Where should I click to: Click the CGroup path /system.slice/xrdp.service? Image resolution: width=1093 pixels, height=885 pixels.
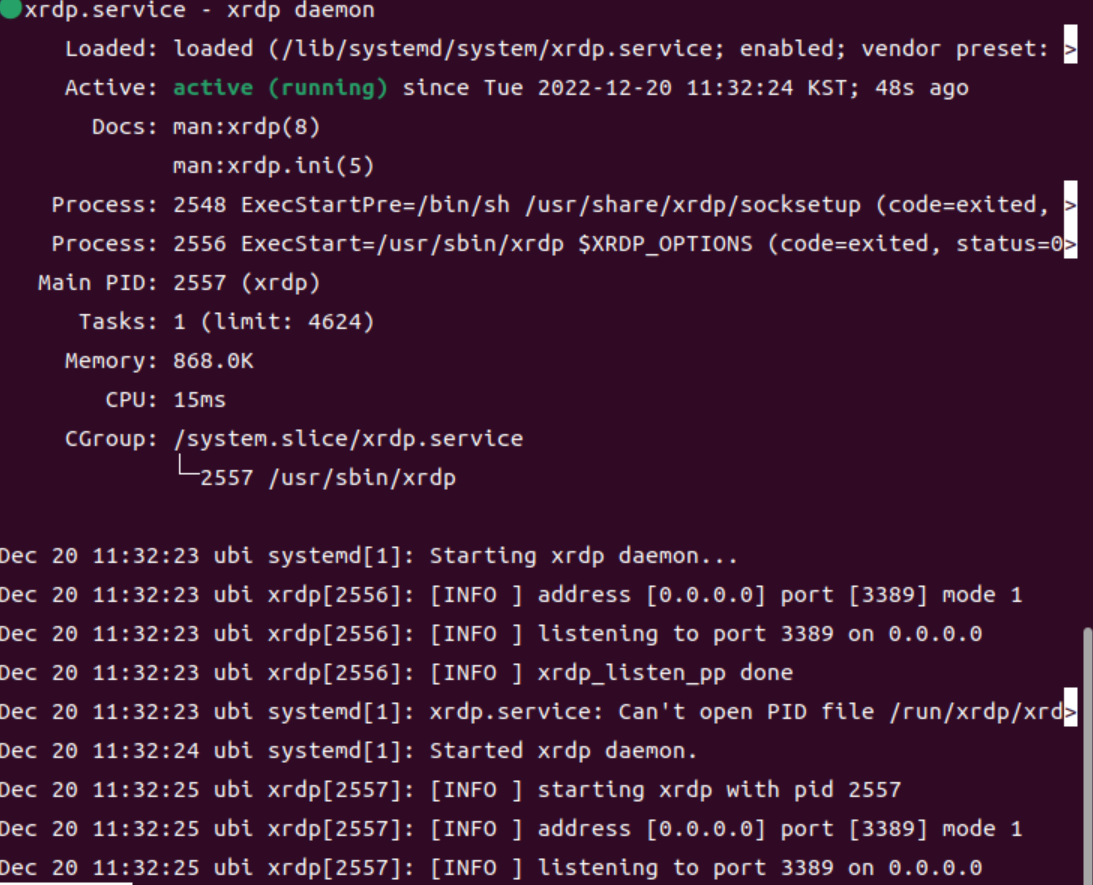[348, 439]
